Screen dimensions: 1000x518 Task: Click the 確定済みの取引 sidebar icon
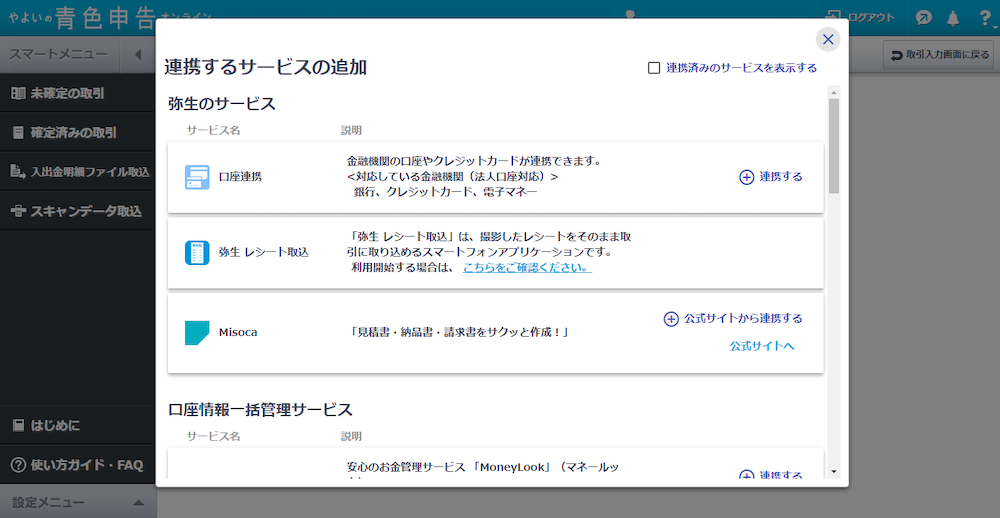pos(18,133)
